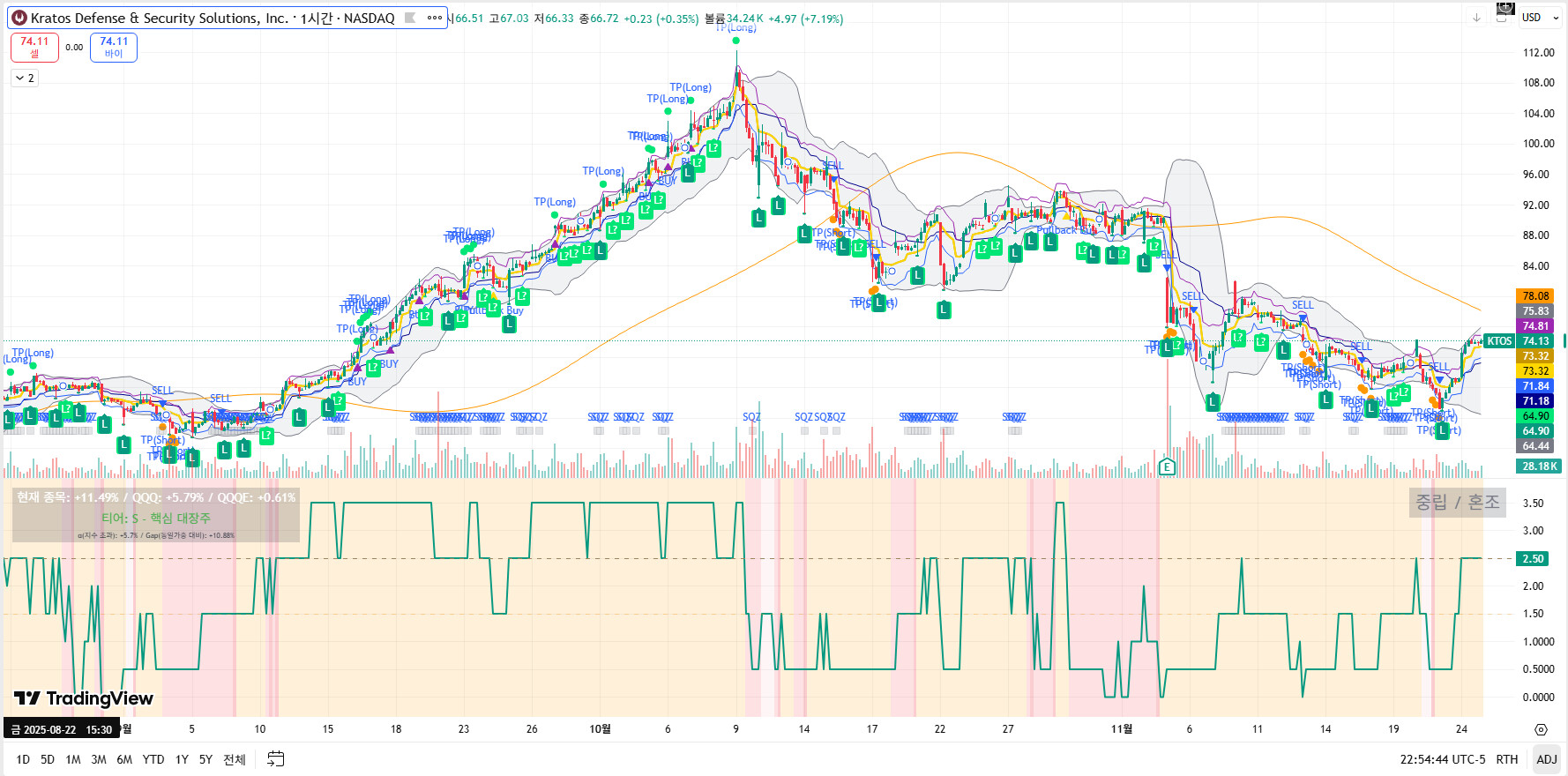The height and width of the screenshot is (776, 1568).
Task: Click the Kratos symbol logo icon
Action: coord(19,18)
